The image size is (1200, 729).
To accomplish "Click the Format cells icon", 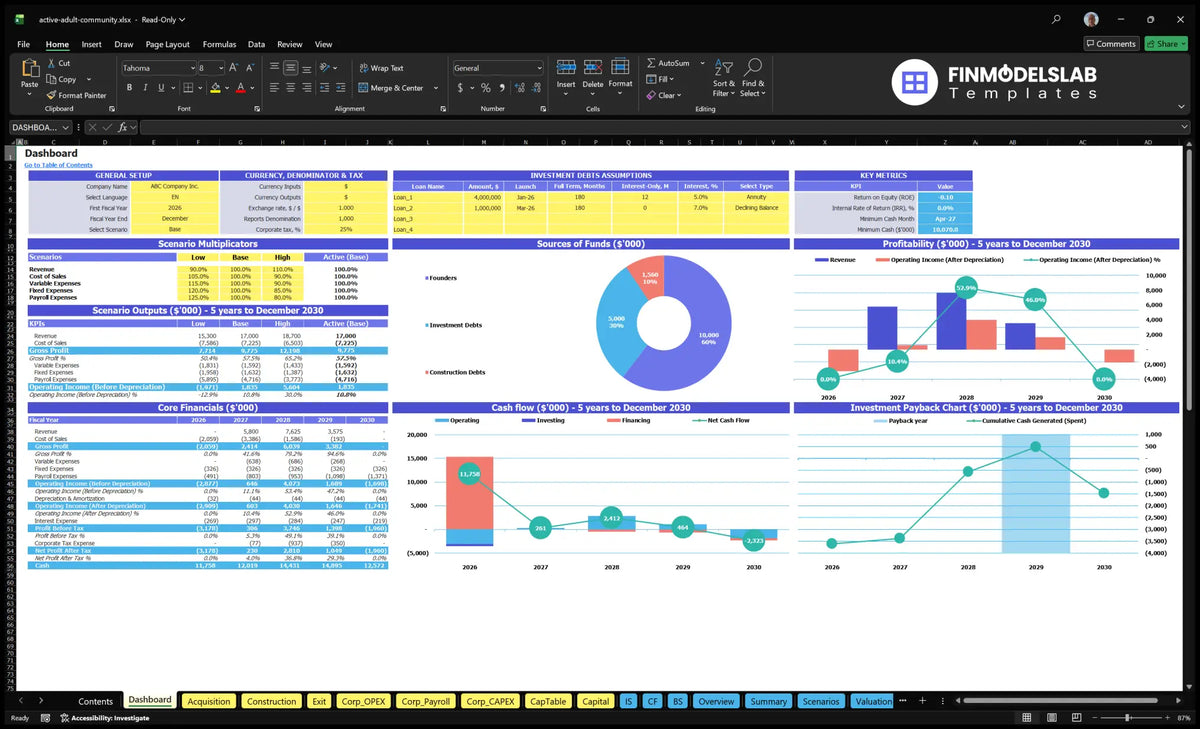I will (620, 68).
